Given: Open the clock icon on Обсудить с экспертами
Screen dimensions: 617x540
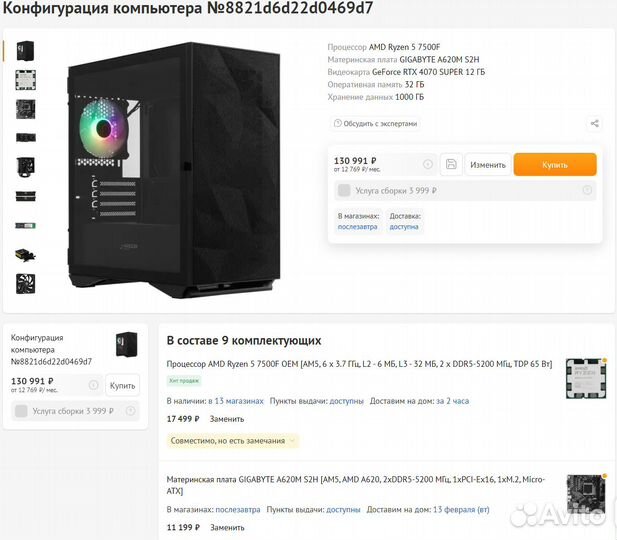Looking at the screenshot, I should [337, 123].
